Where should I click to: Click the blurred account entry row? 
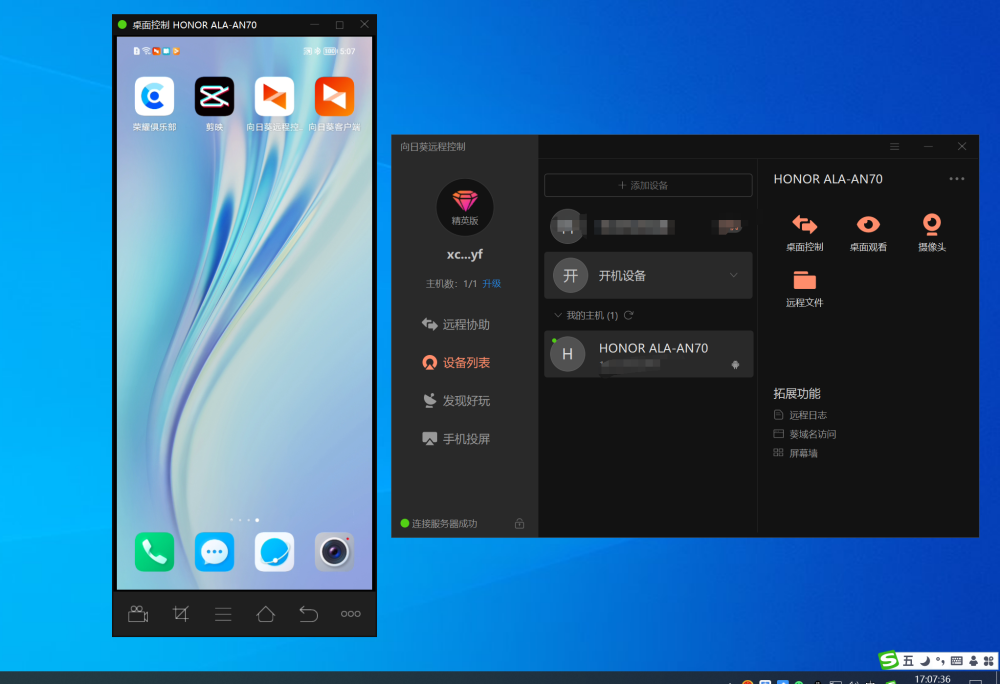648,226
